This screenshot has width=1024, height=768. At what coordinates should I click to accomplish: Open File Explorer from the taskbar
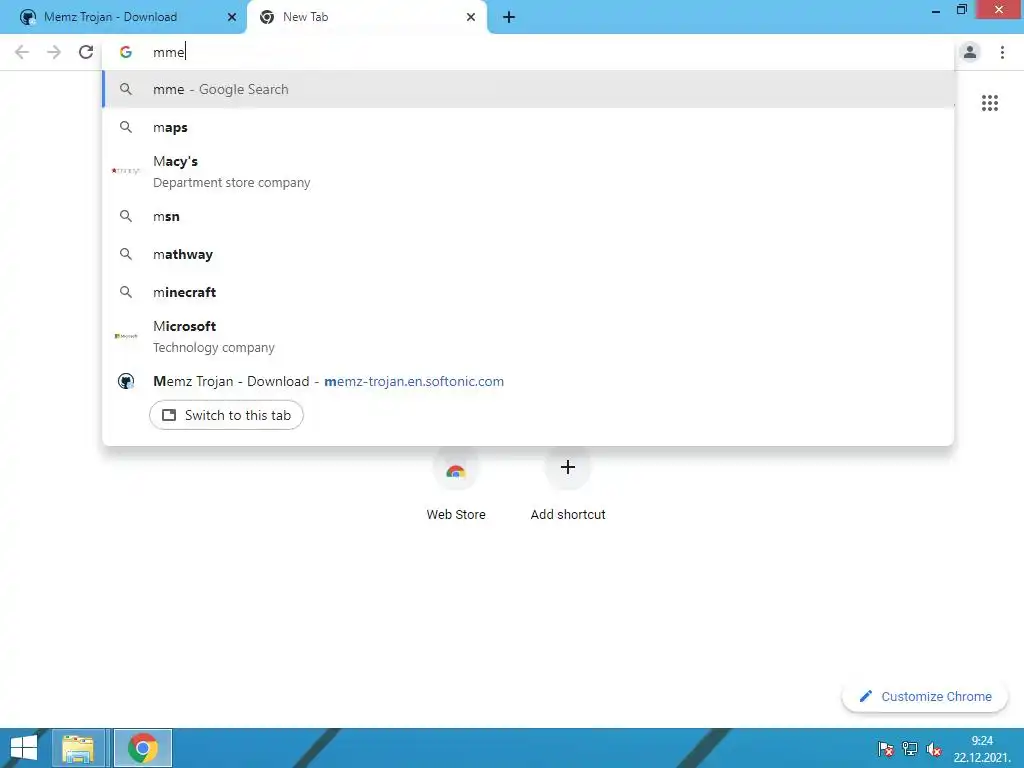click(78, 748)
